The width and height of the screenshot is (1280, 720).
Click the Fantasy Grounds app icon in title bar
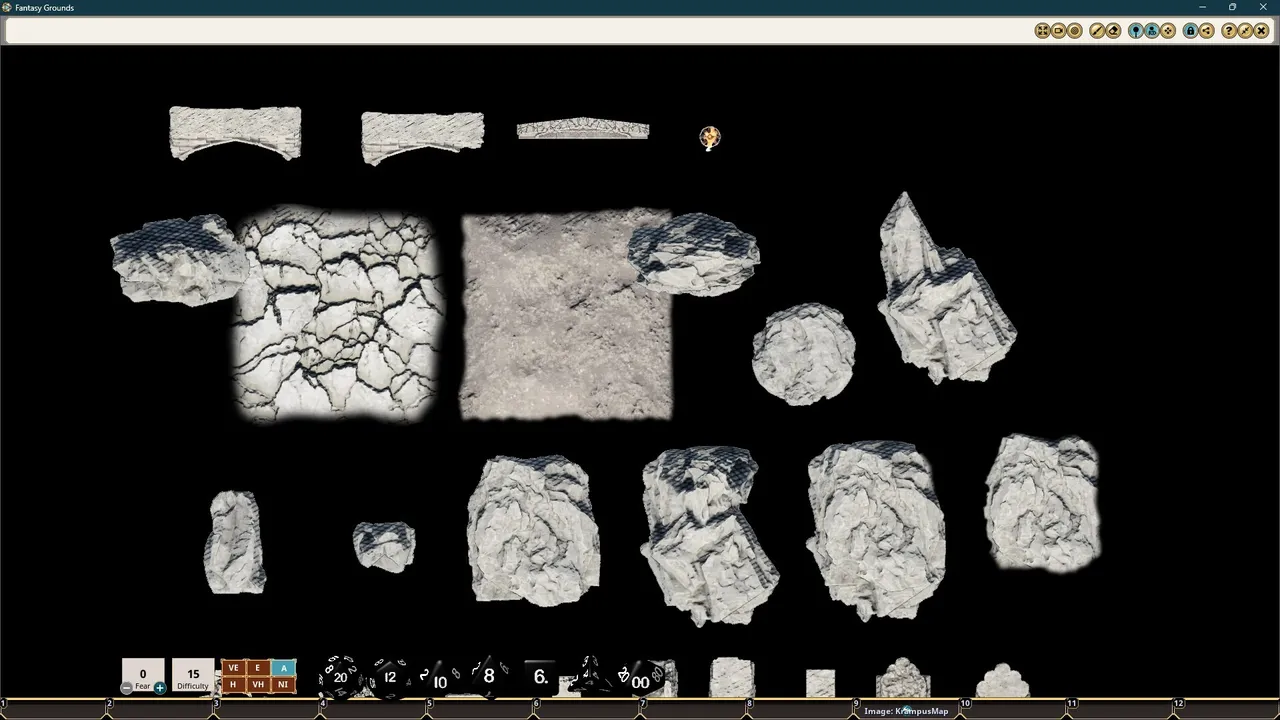pos(7,7)
